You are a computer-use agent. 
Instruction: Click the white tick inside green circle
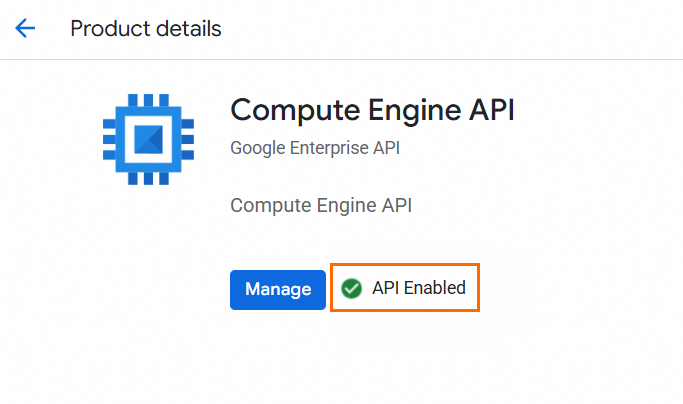tap(351, 289)
